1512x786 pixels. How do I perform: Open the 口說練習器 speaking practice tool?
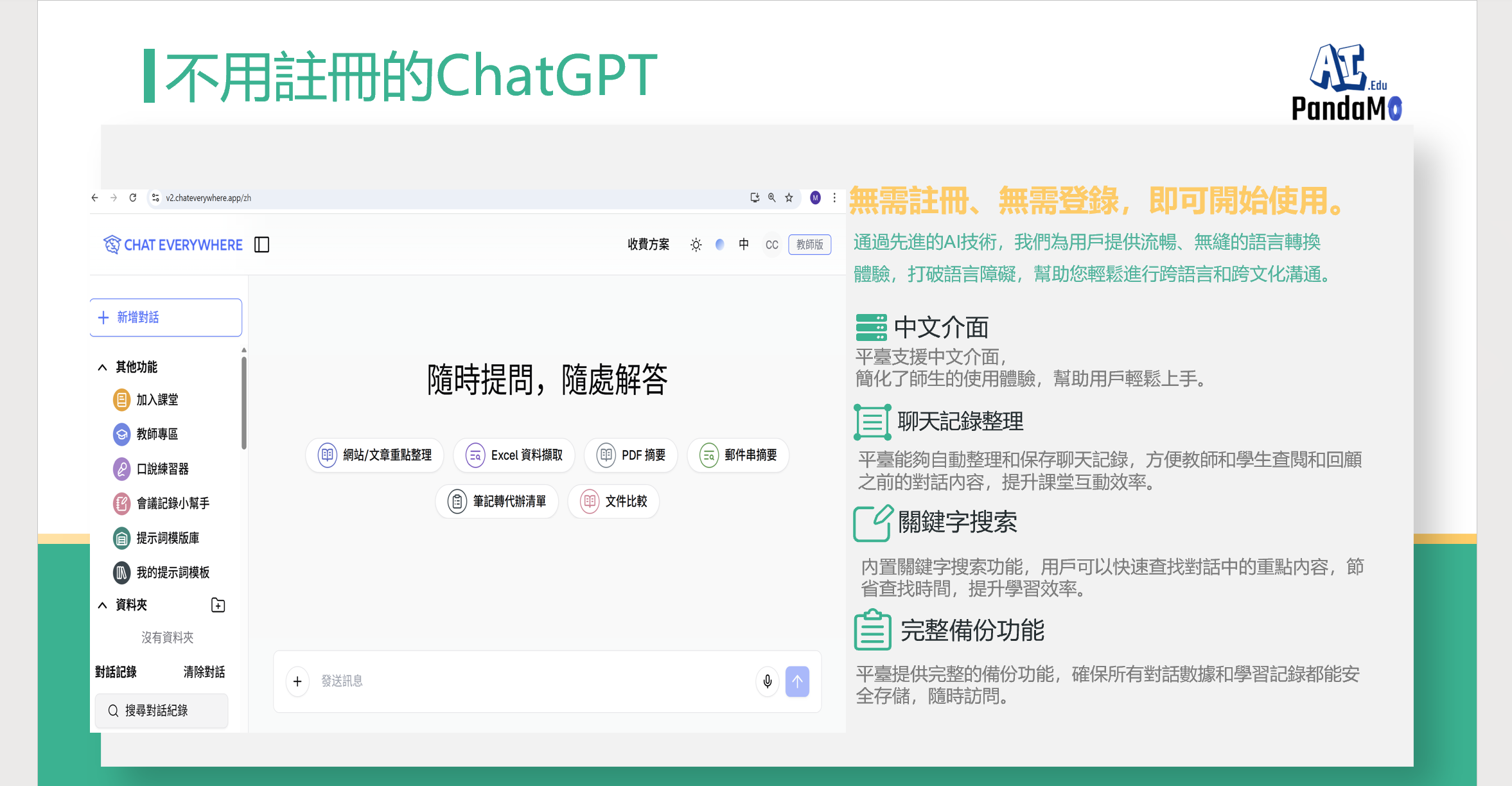(x=122, y=469)
